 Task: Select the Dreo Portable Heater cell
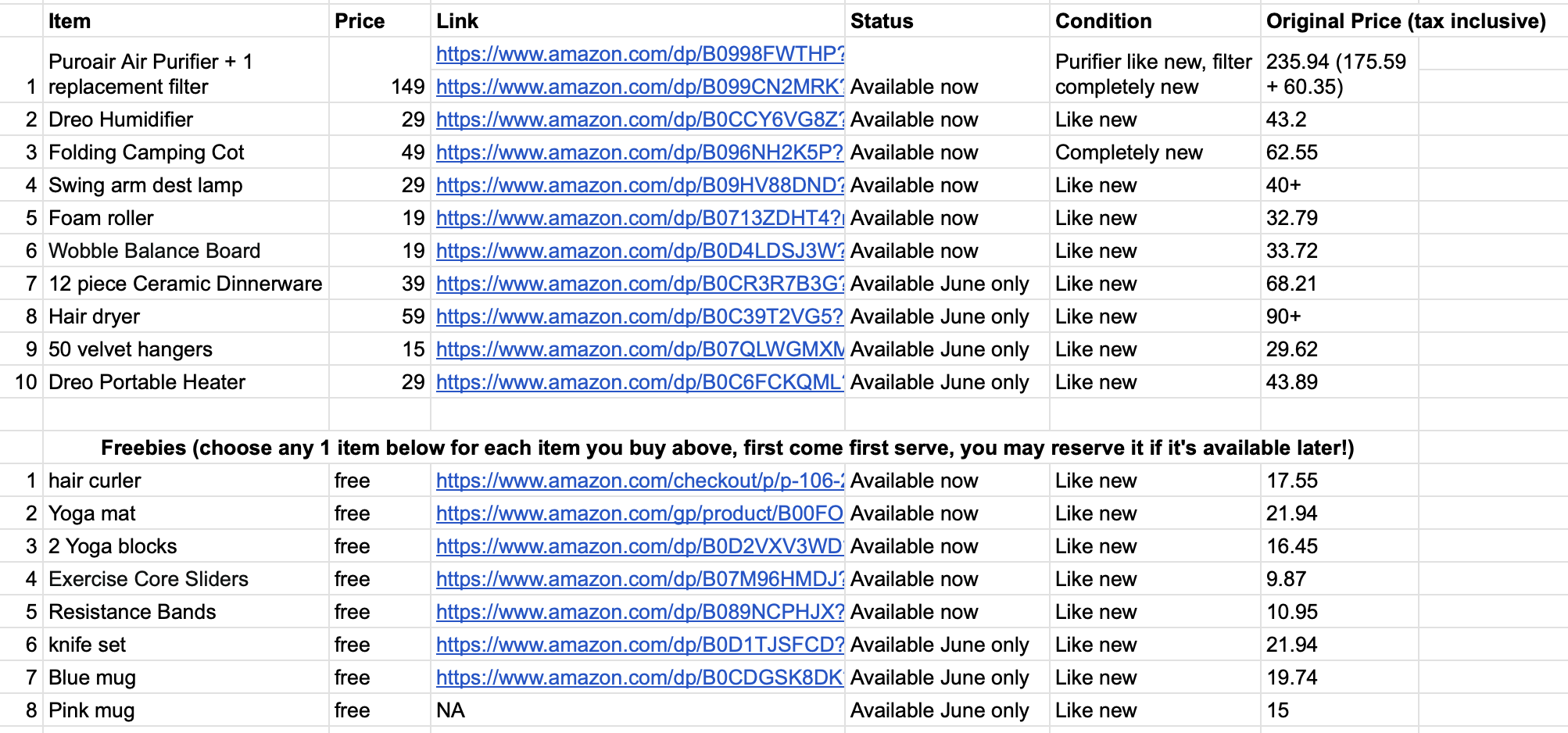(185, 382)
